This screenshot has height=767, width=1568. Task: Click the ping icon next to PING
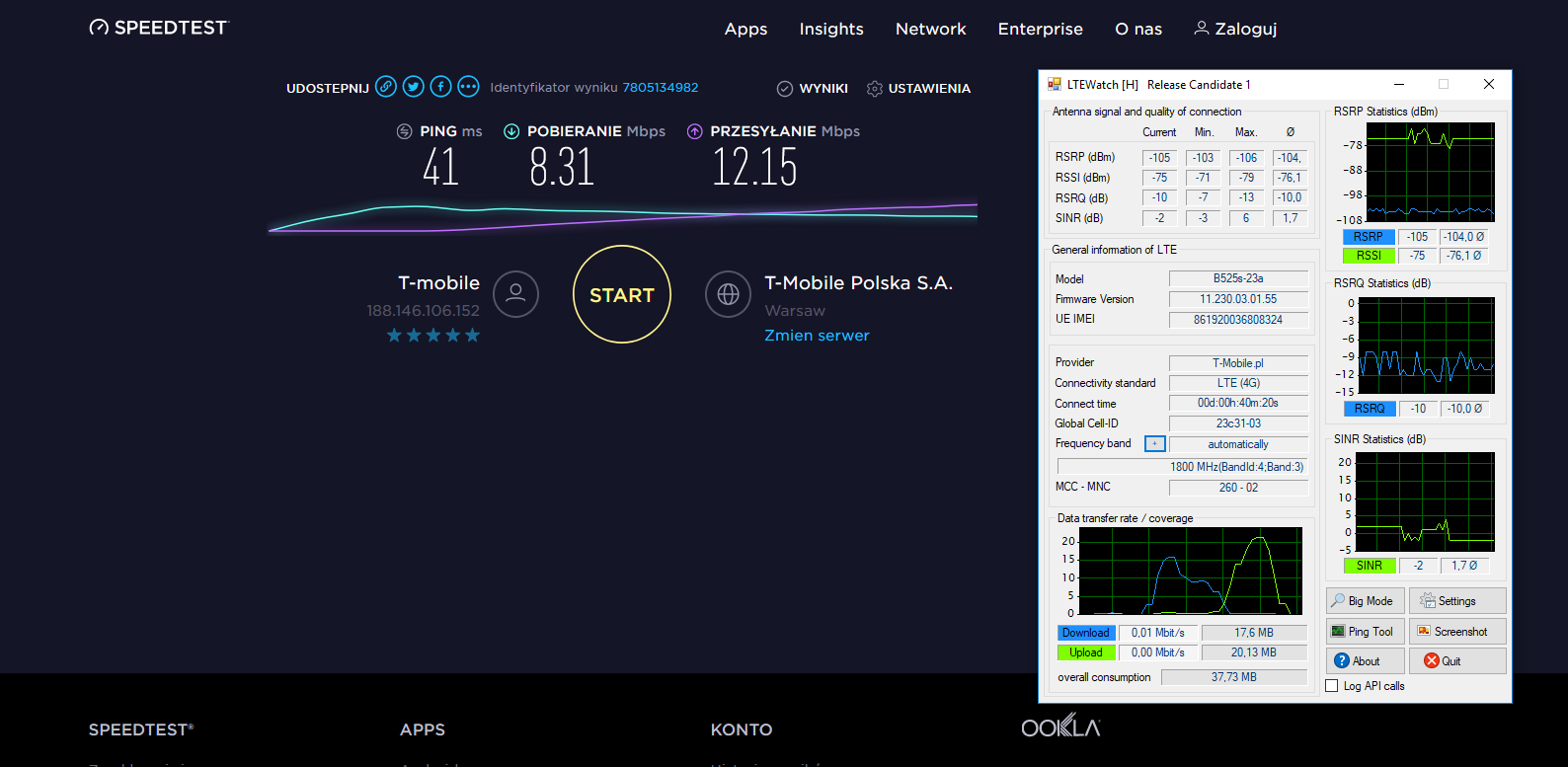pyautogui.click(x=404, y=131)
